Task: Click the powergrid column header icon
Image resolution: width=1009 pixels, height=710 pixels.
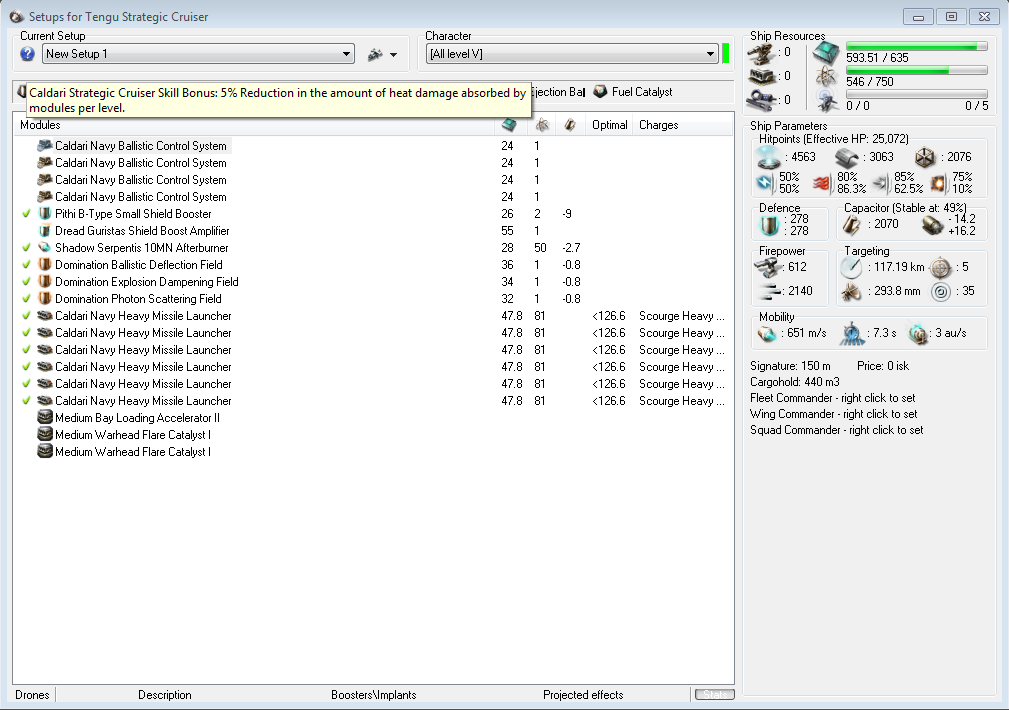Action: click(542, 125)
